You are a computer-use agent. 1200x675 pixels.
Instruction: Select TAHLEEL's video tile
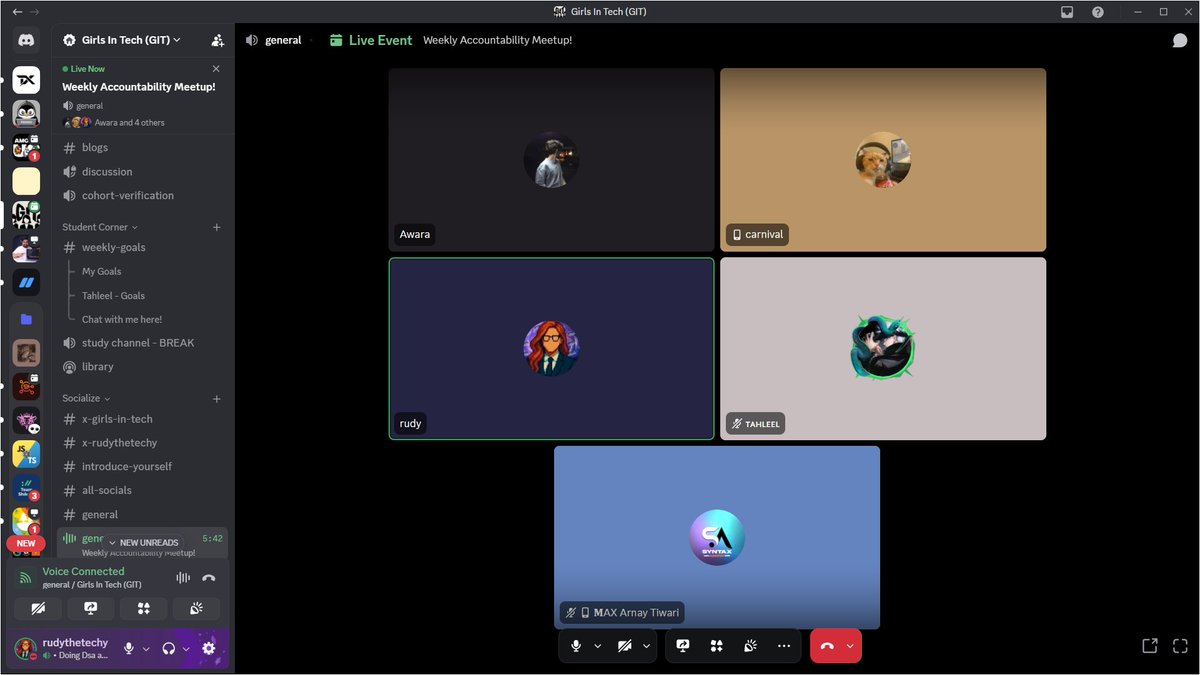coord(883,348)
